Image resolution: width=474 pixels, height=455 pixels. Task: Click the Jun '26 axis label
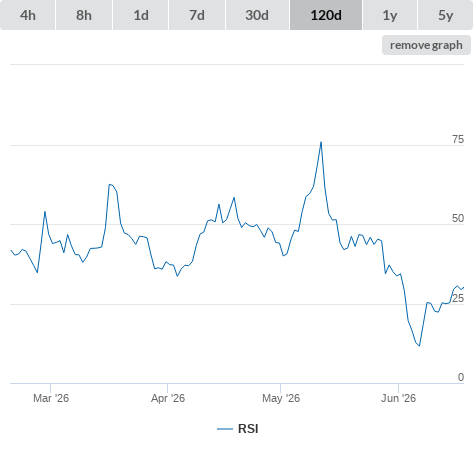pyautogui.click(x=398, y=398)
